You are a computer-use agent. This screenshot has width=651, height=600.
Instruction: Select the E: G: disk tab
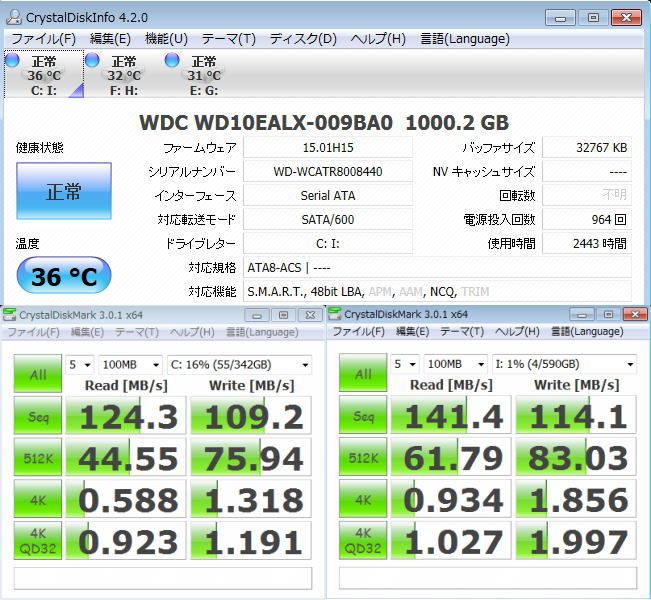coord(203,74)
